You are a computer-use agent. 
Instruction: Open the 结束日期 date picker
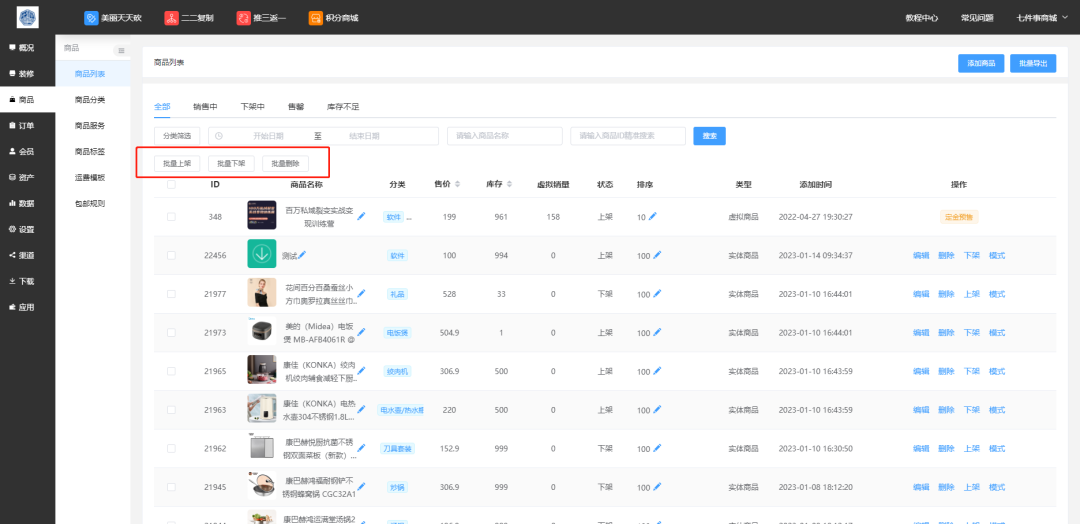[x=364, y=136]
